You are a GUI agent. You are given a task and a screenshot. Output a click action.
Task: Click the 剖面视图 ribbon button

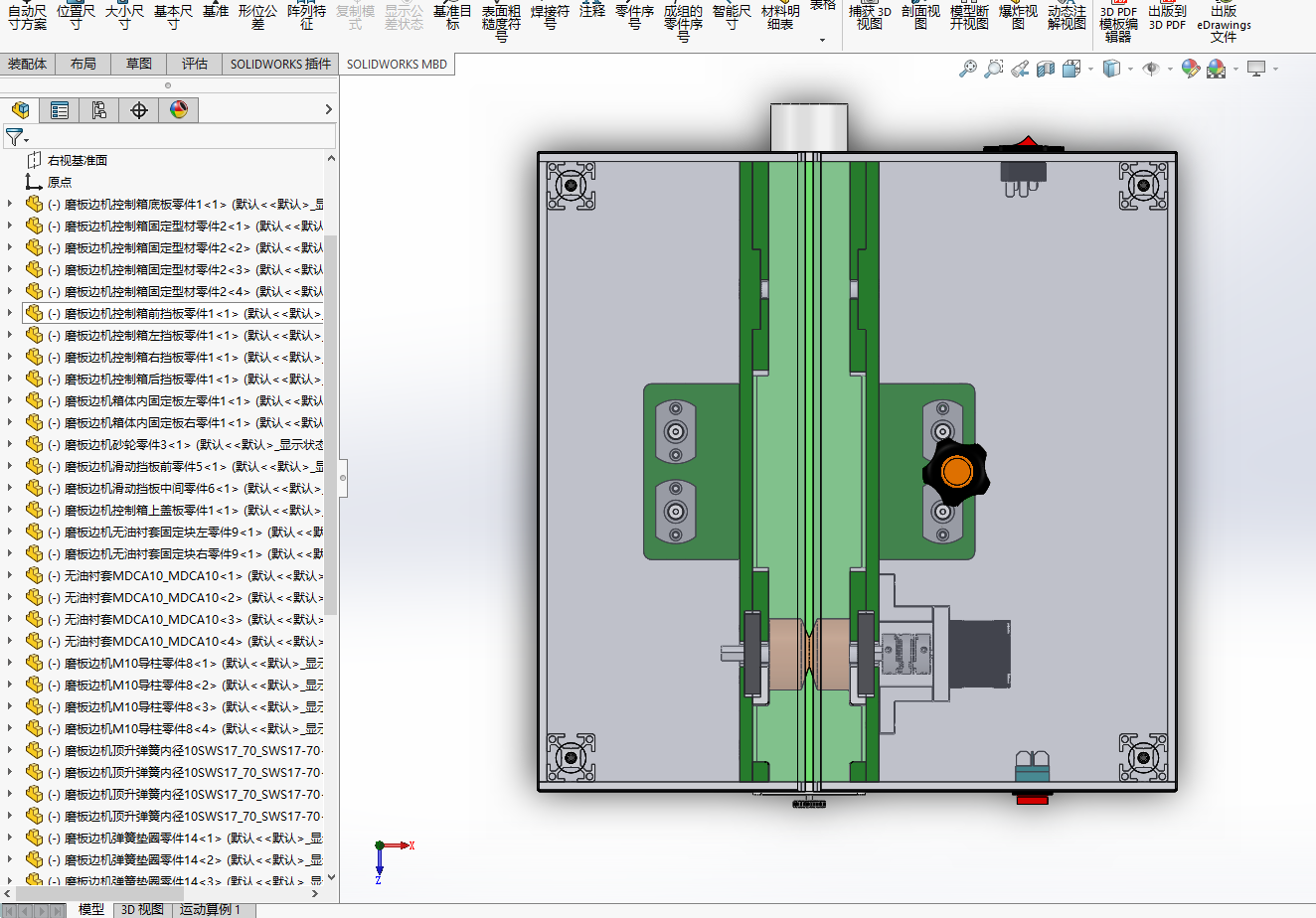[921, 15]
